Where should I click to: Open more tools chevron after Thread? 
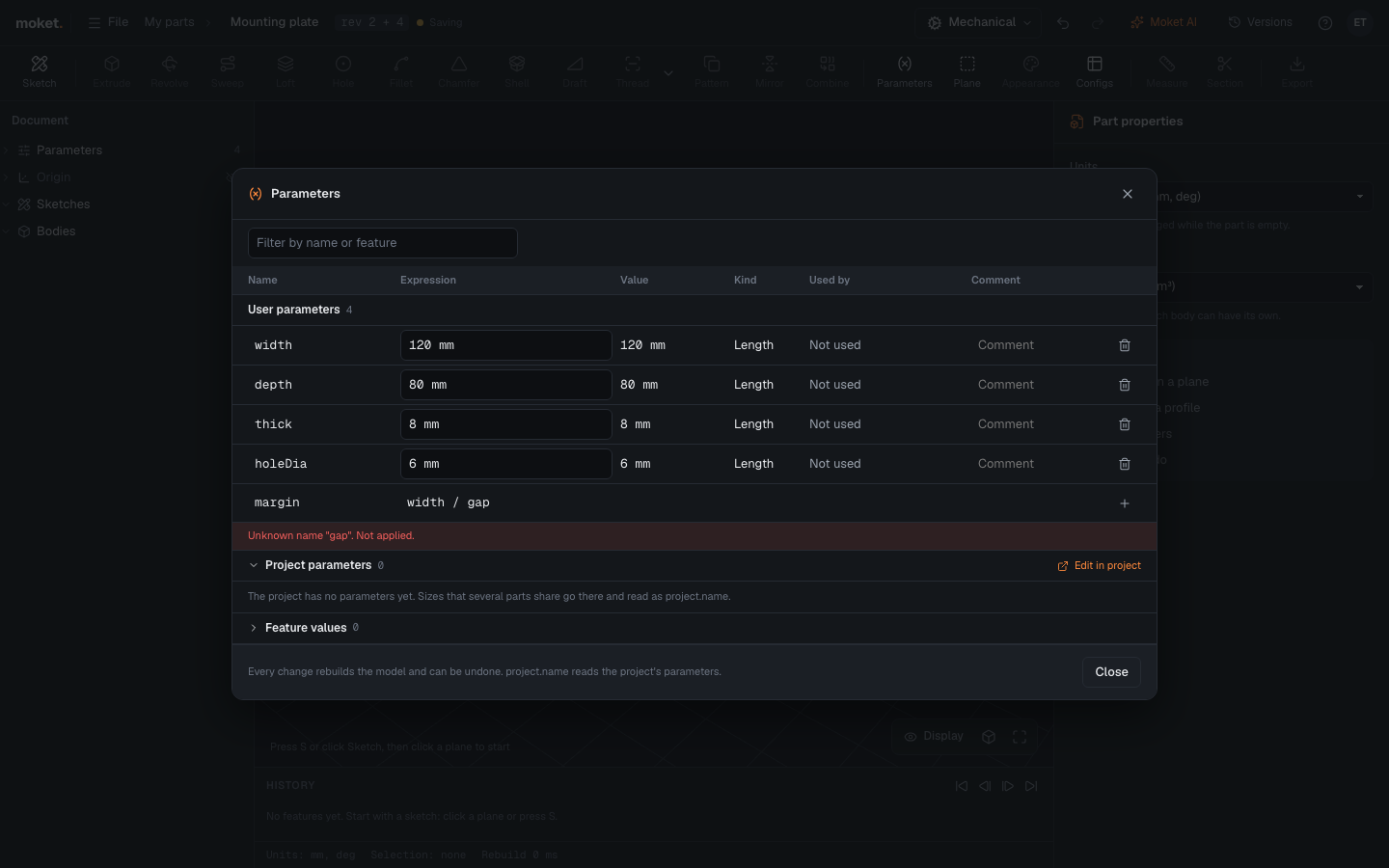[x=668, y=72]
